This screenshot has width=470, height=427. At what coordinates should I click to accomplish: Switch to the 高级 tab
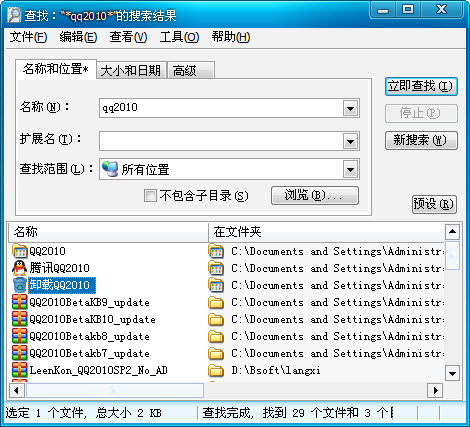(x=190, y=70)
